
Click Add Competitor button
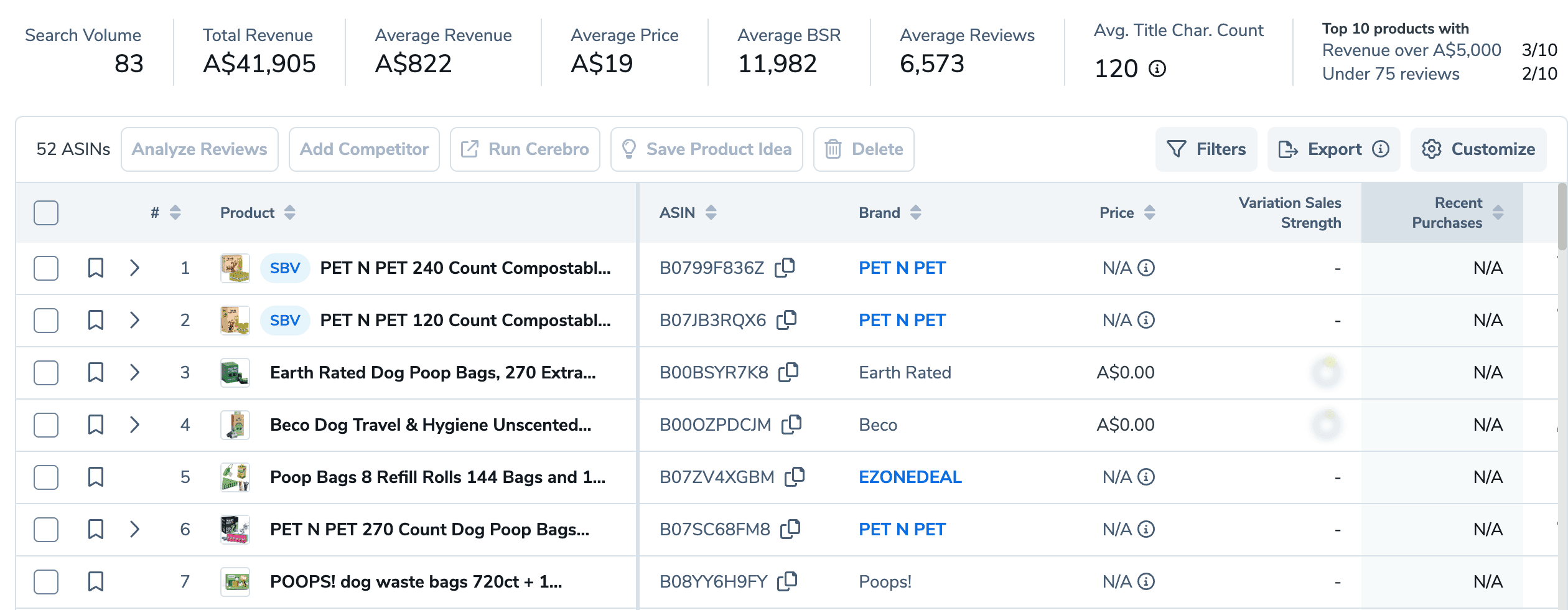click(x=364, y=149)
